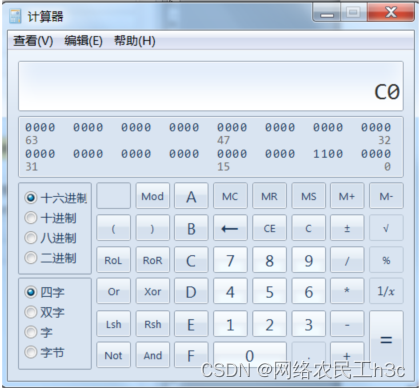Store value with MS button
Screen dimensions: 420x389
tap(308, 196)
